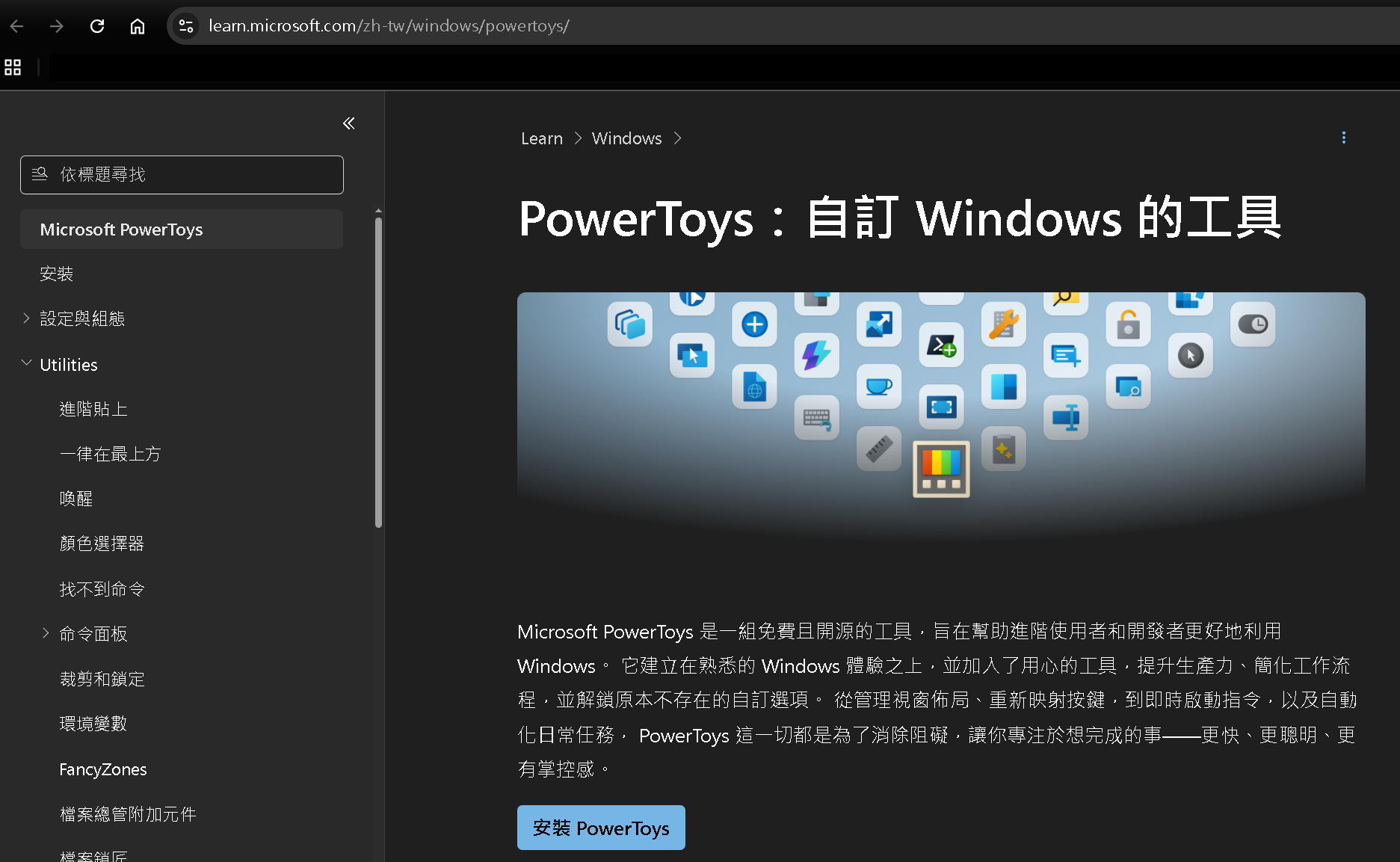This screenshot has width=1400, height=862.
Task: Reload the current page
Action: pyautogui.click(x=97, y=26)
